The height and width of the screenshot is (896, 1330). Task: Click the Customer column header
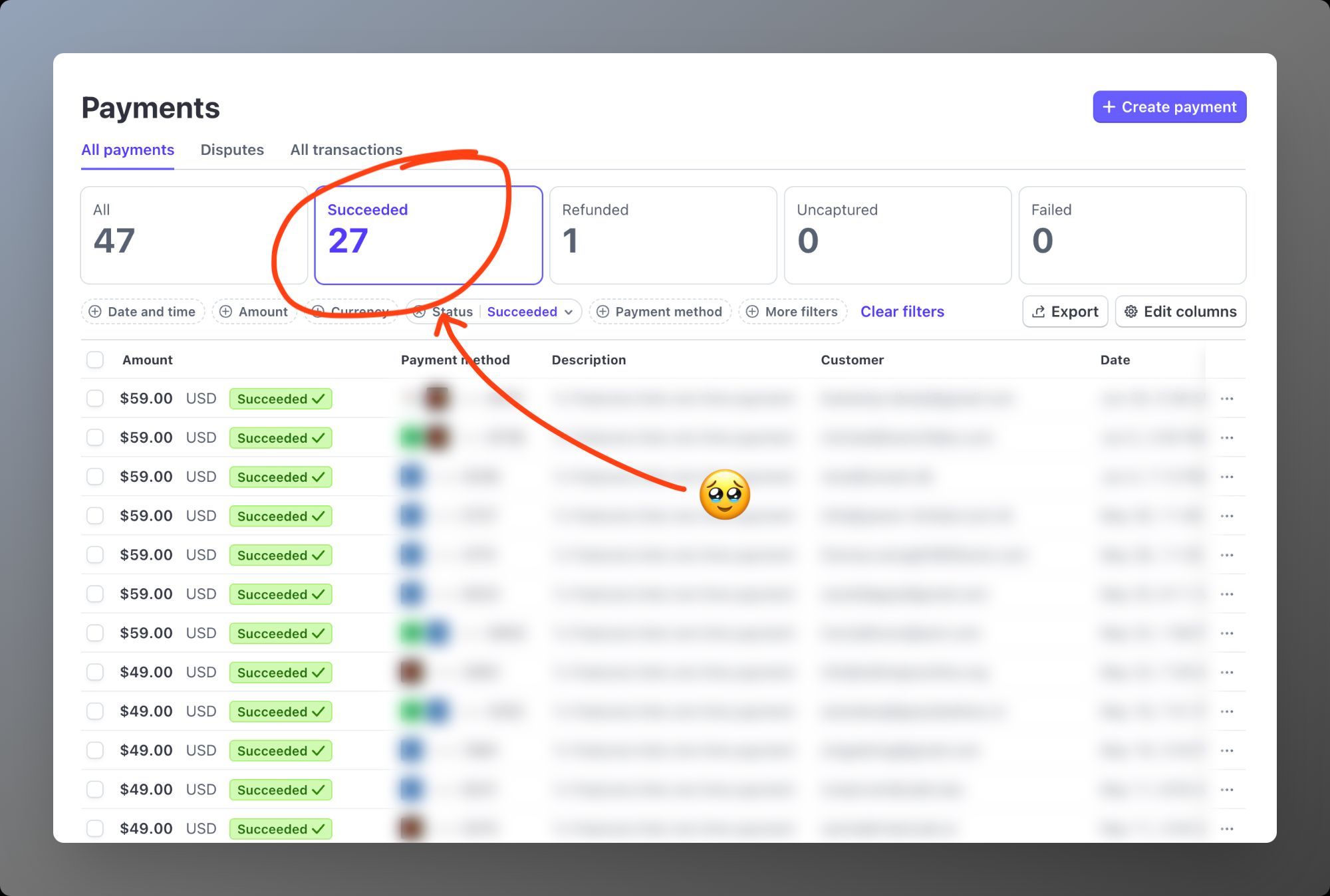tap(852, 360)
